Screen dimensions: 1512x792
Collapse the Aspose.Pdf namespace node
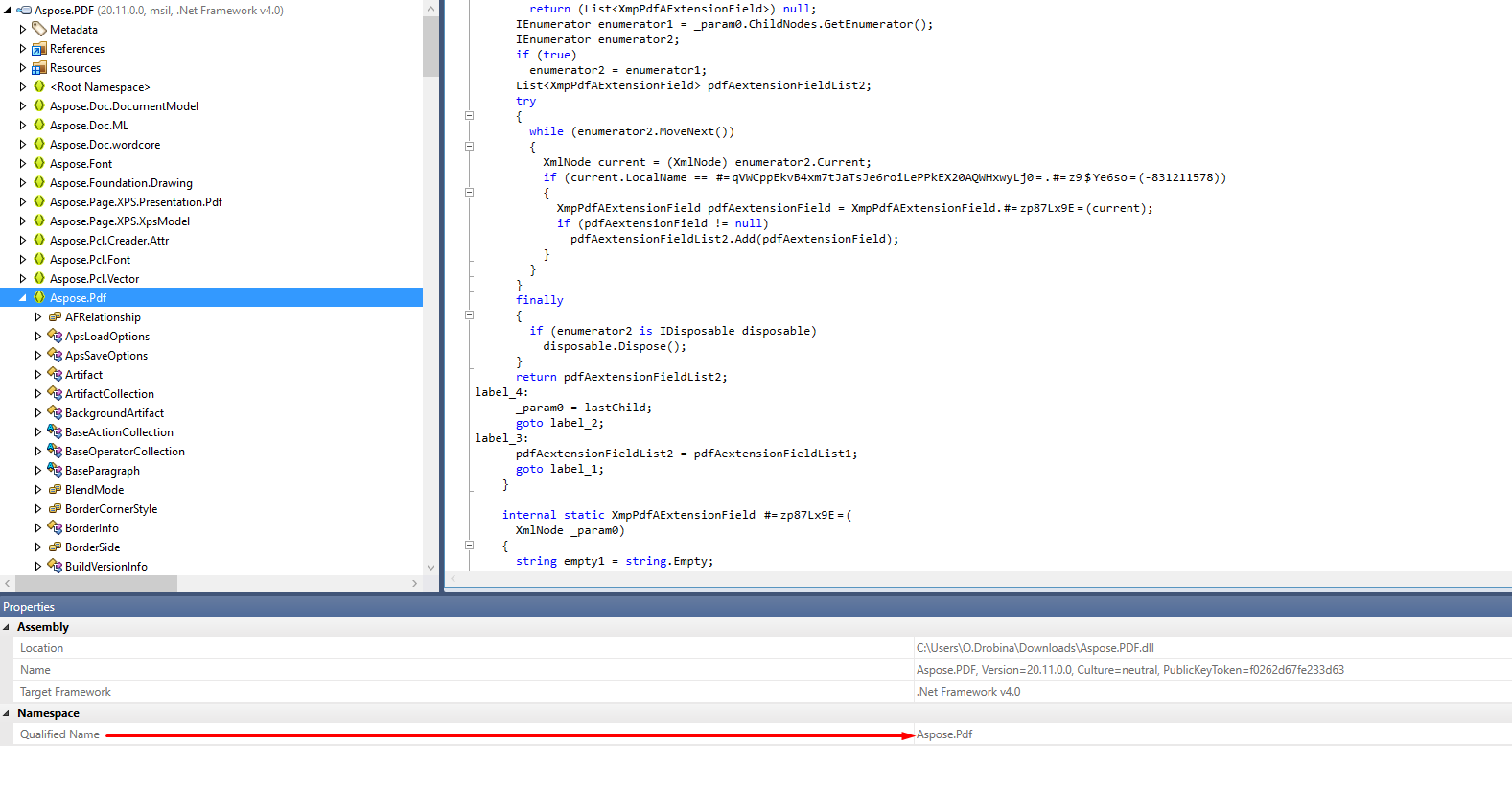pos(23,298)
